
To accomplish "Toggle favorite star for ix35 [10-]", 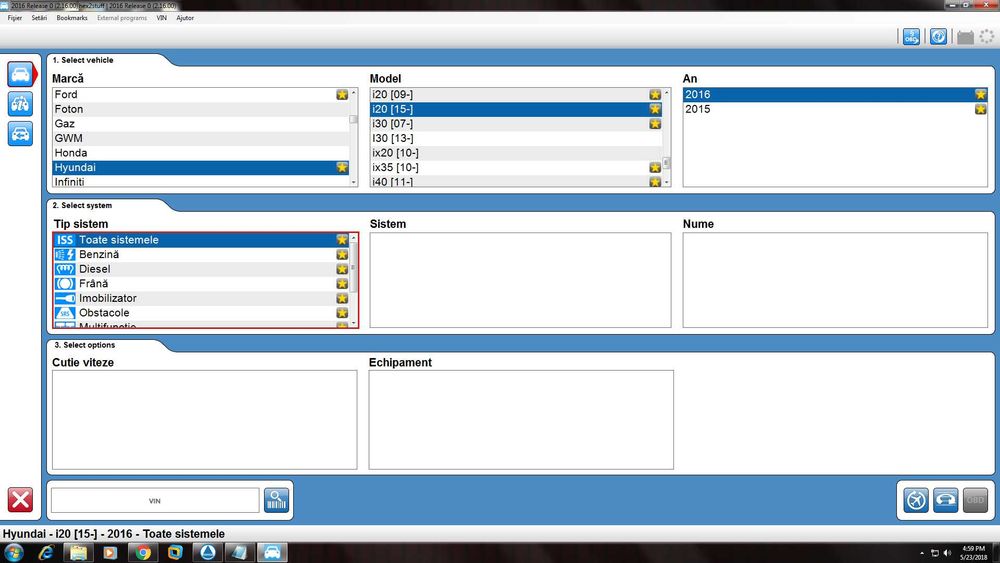I will pos(655,167).
